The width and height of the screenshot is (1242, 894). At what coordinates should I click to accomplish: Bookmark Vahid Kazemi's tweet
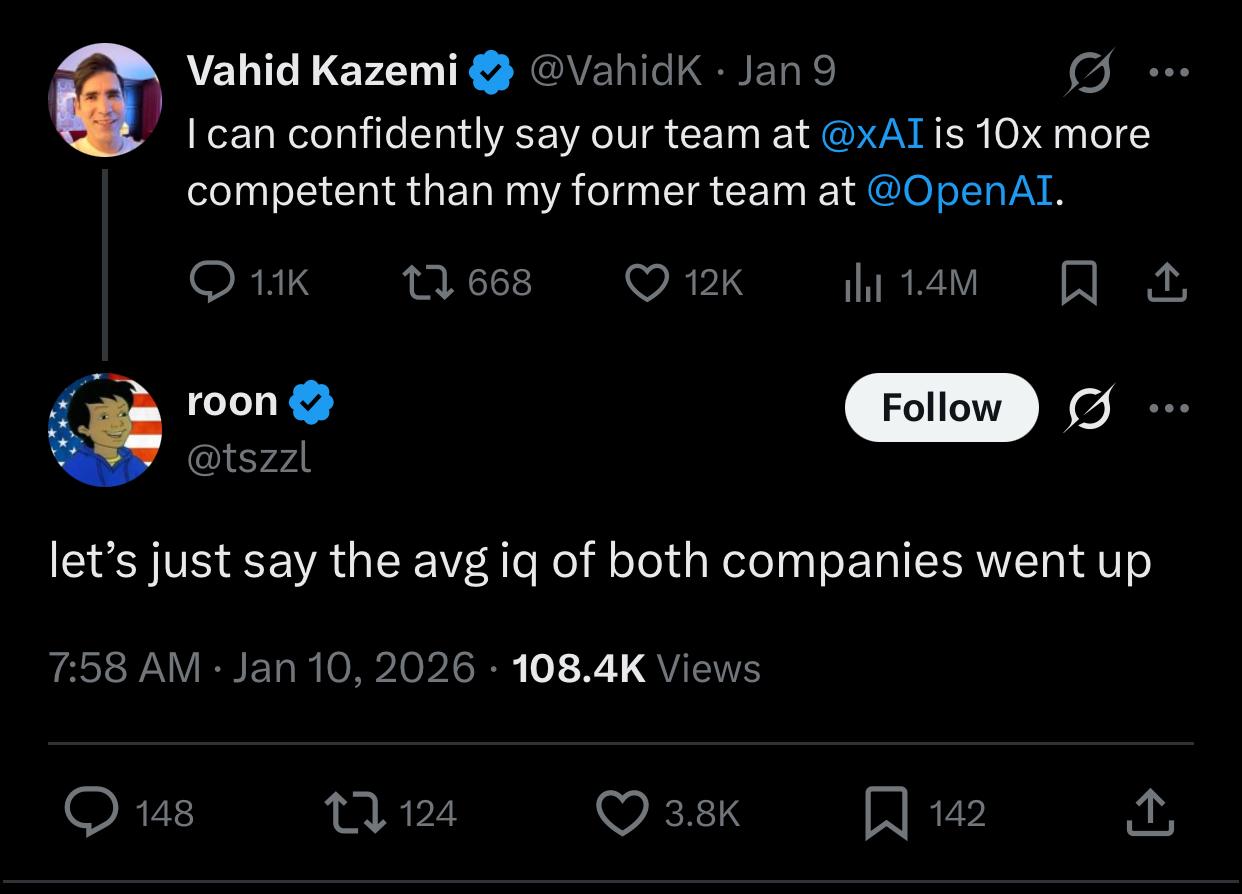(1079, 283)
